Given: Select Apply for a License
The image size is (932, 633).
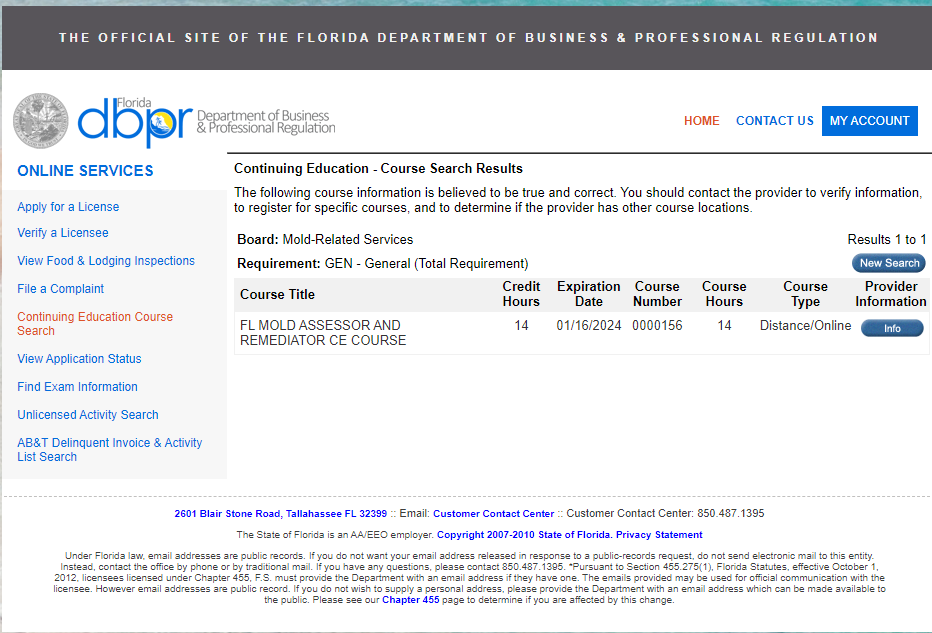Looking at the screenshot, I should 68,206.
